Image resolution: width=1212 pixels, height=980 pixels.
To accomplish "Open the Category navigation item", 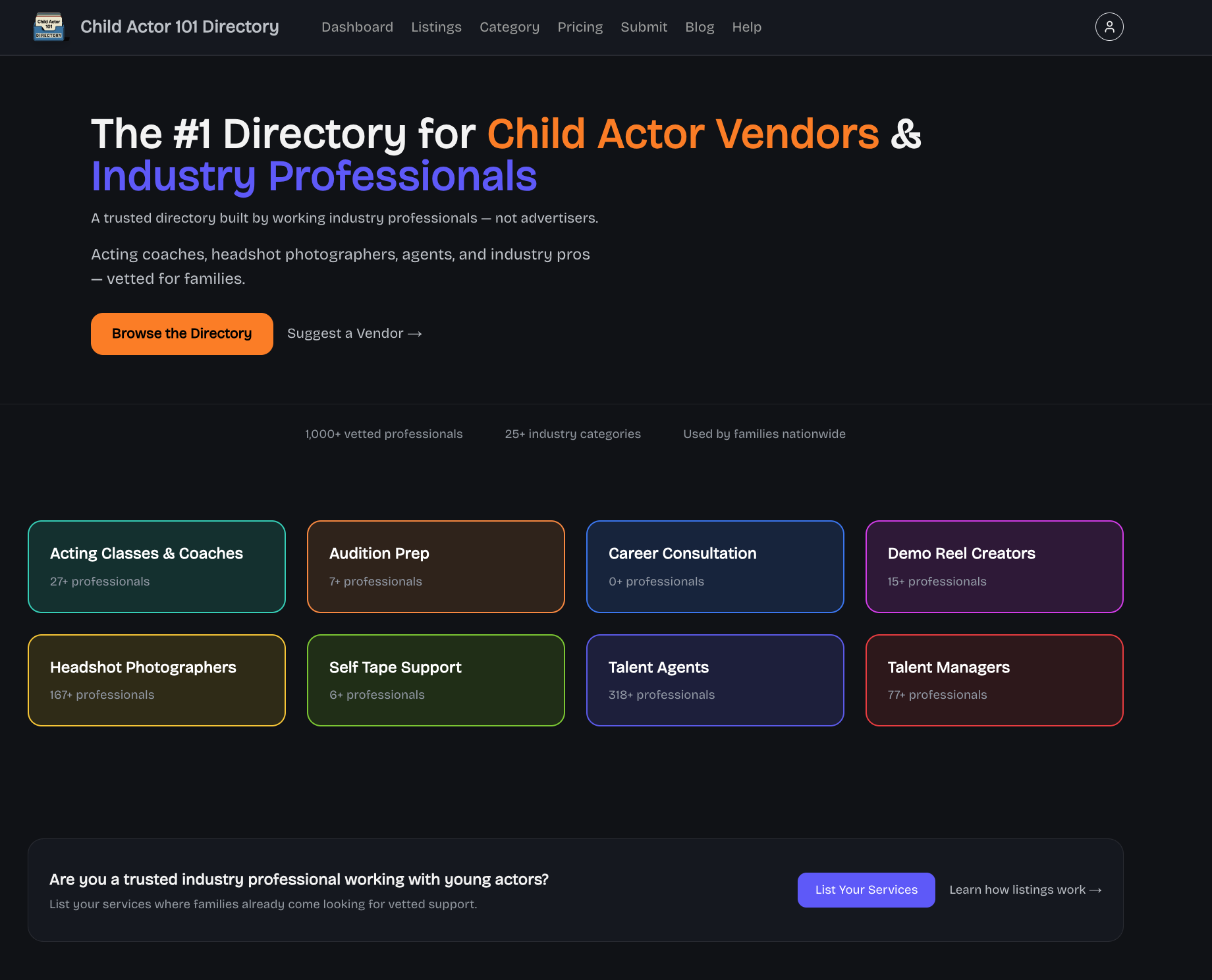I will [x=509, y=27].
